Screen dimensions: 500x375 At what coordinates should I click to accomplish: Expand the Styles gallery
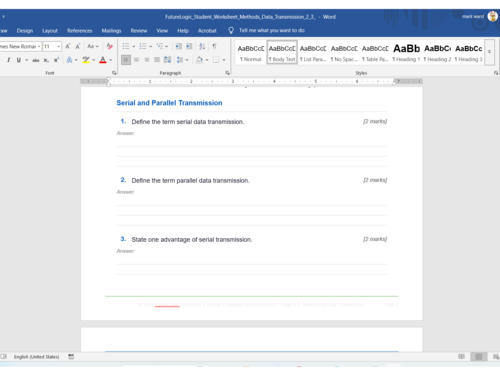489,52
